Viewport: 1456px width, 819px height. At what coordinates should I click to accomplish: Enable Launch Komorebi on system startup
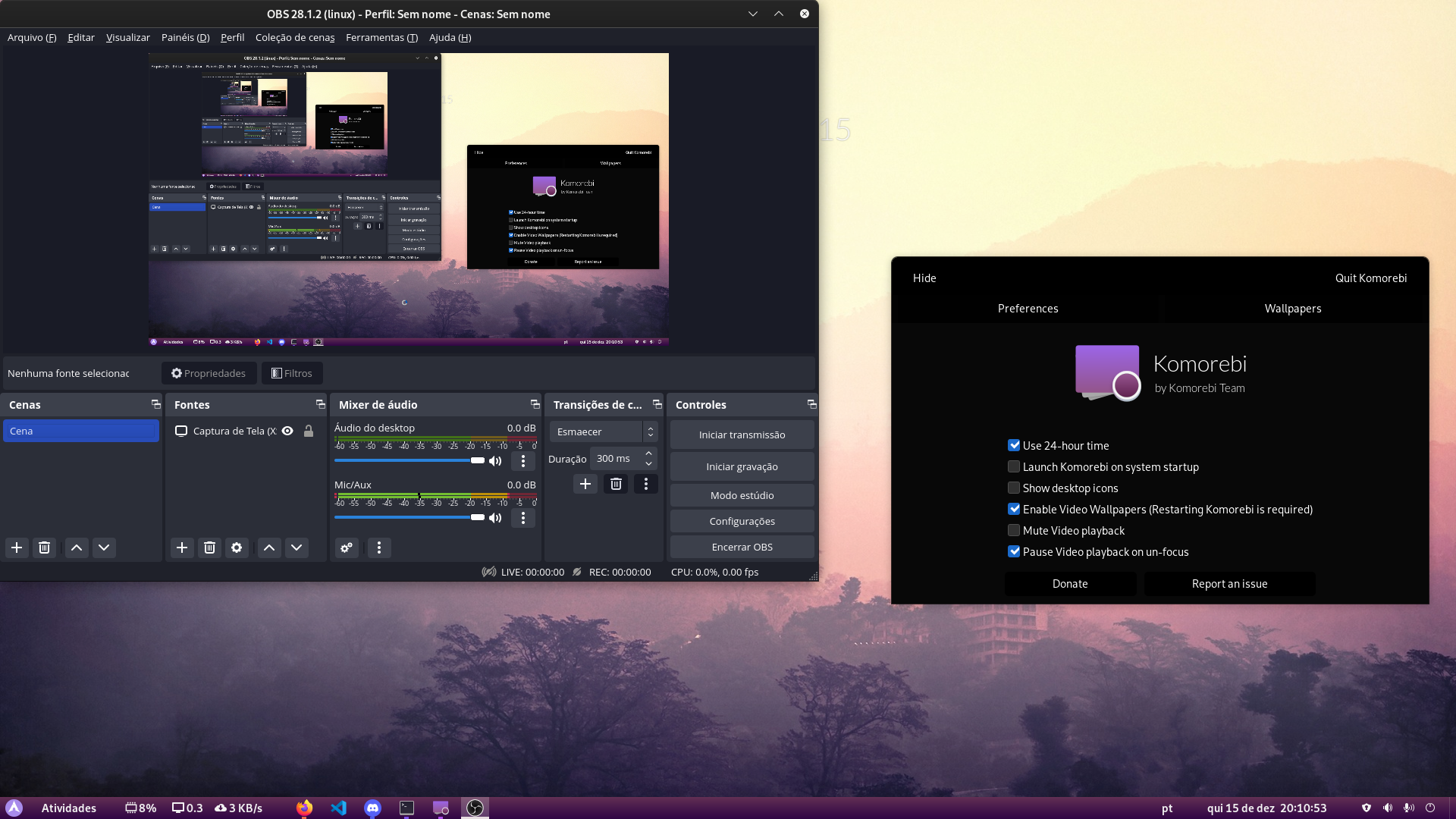pos(1014,466)
